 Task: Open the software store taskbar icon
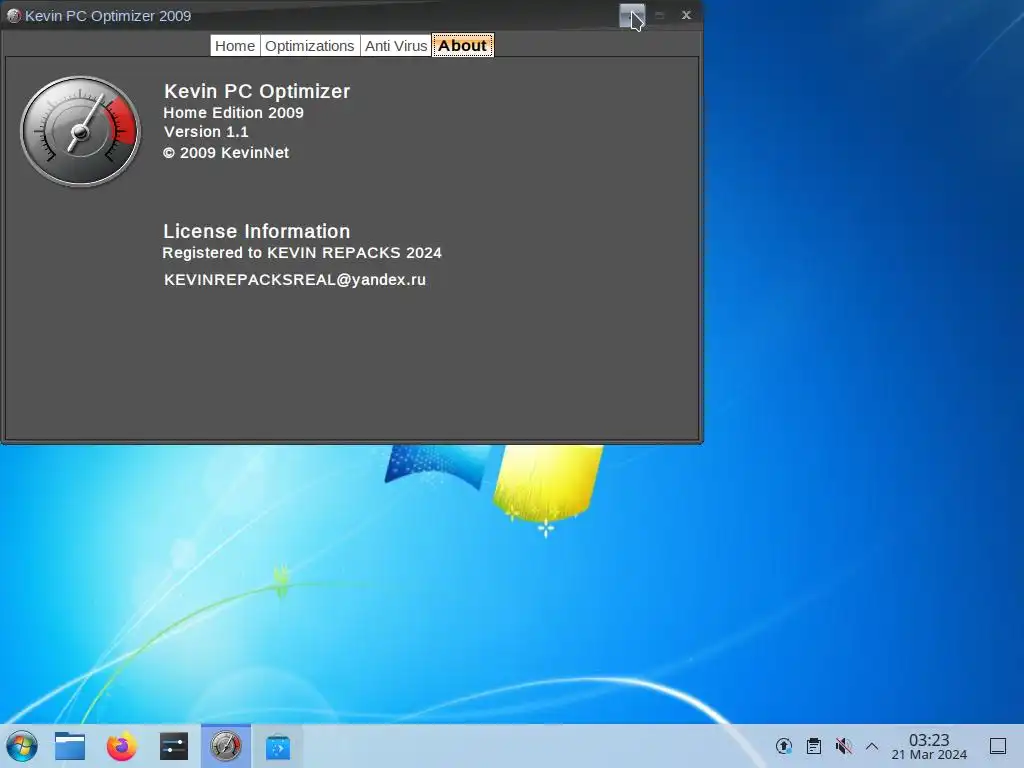278,746
